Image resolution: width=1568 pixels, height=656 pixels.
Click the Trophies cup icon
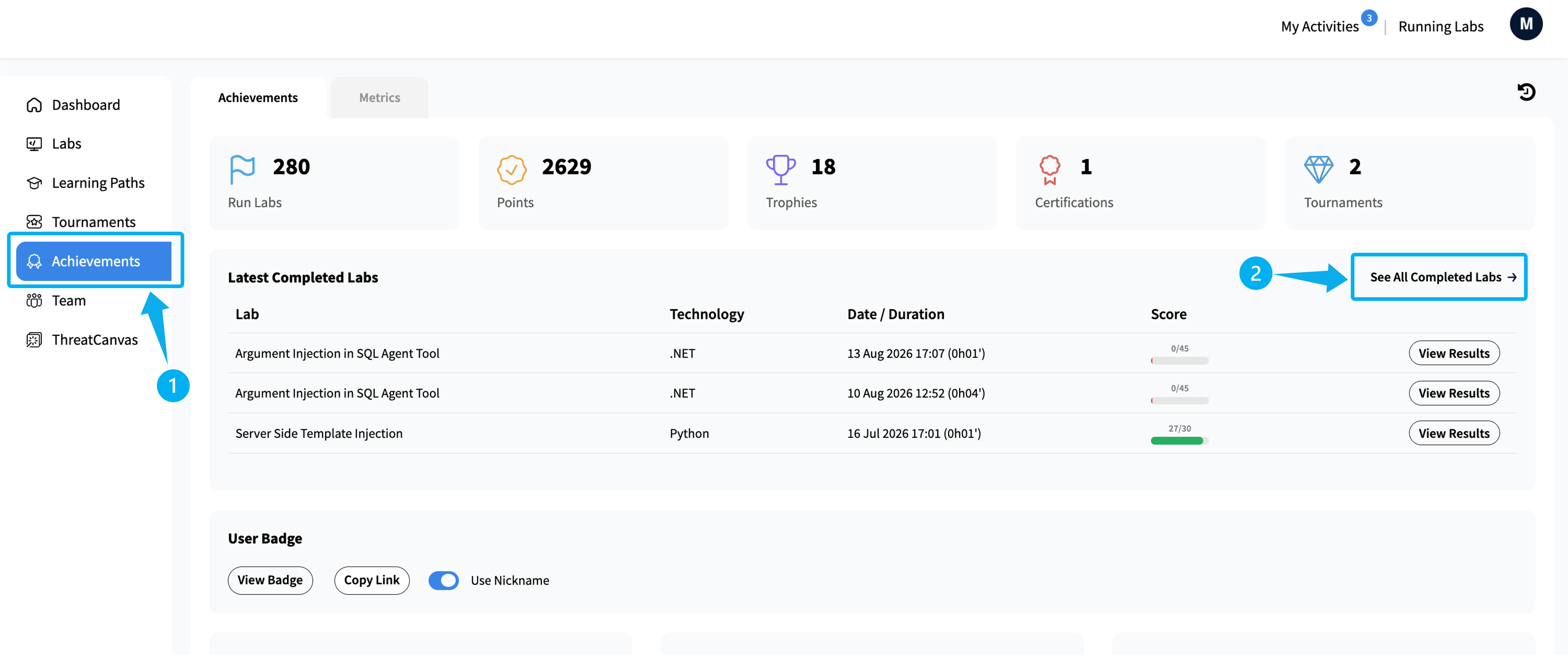[780, 169]
